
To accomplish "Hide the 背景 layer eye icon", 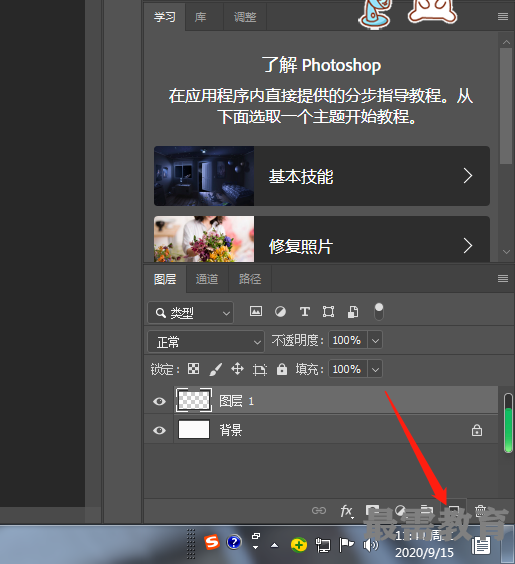I will coord(159,430).
